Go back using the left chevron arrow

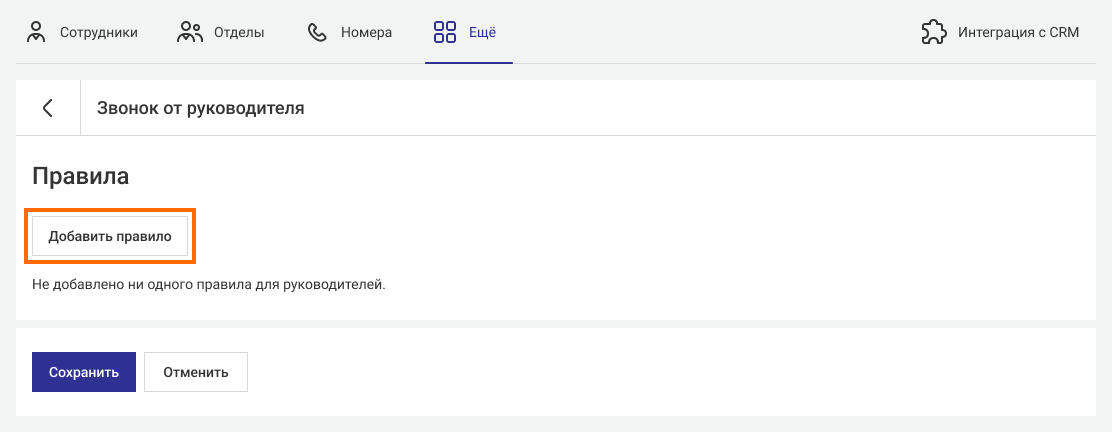(x=48, y=108)
